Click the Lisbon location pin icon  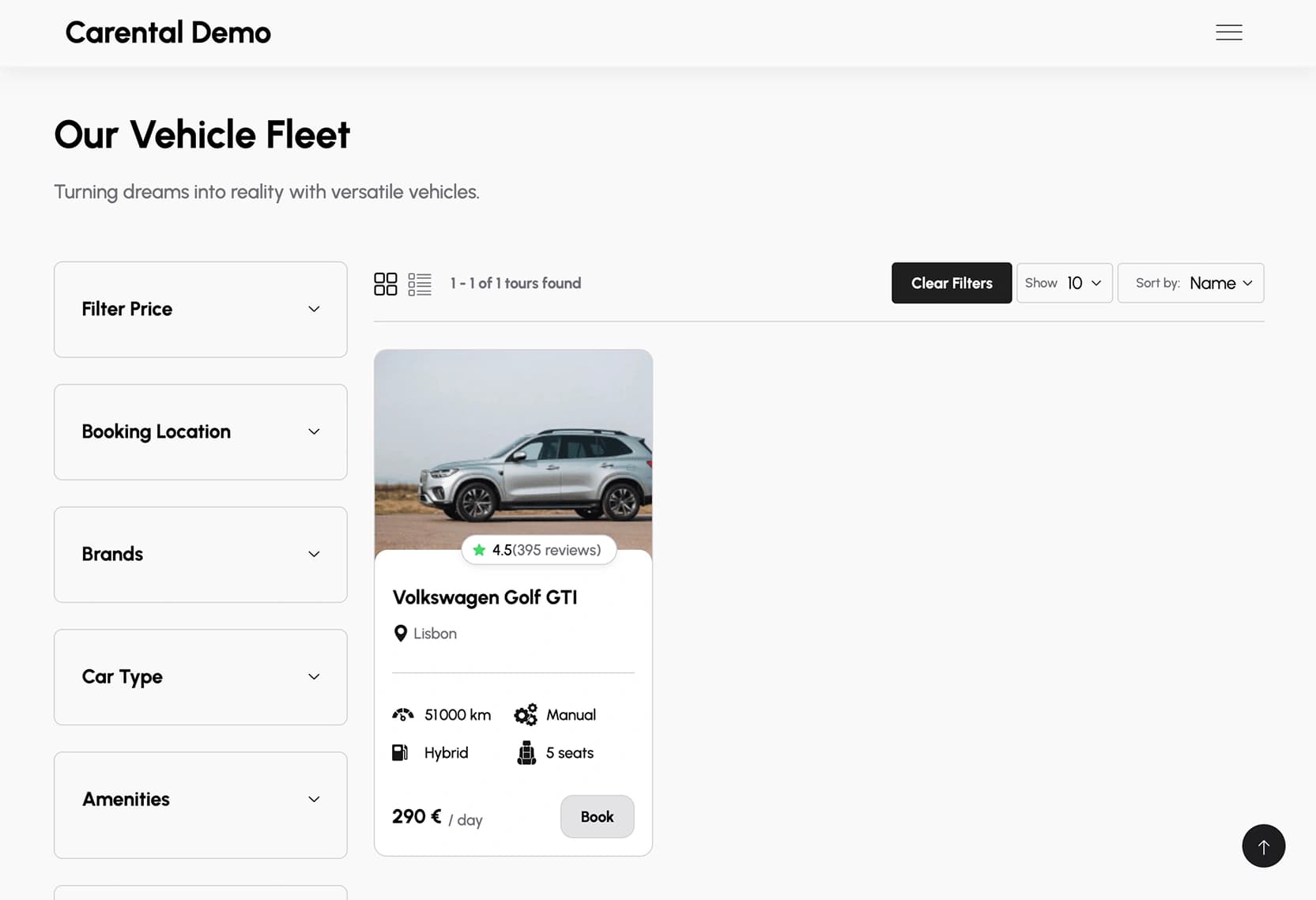point(400,633)
